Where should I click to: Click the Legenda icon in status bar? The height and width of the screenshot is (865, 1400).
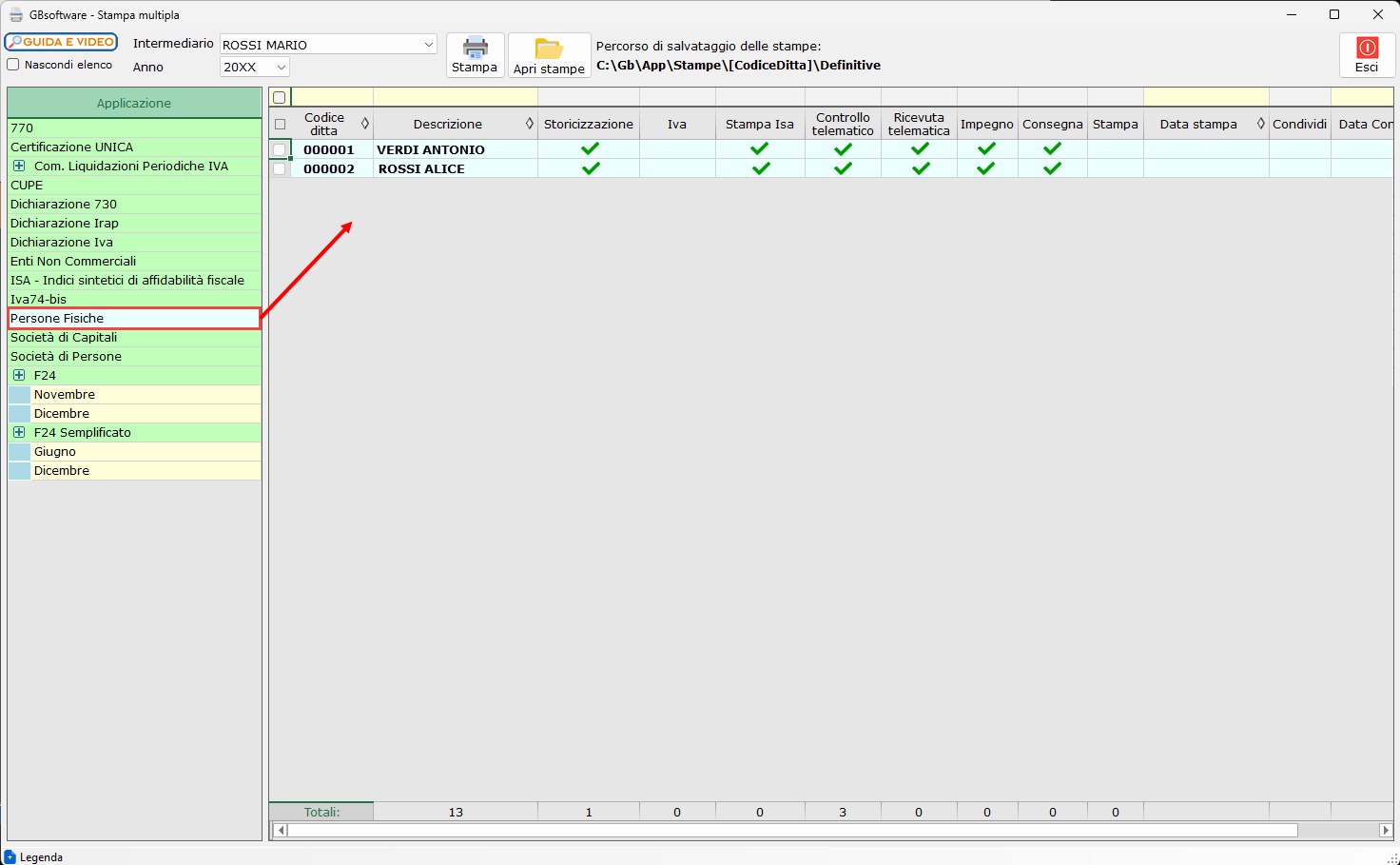(x=10, y=856)
